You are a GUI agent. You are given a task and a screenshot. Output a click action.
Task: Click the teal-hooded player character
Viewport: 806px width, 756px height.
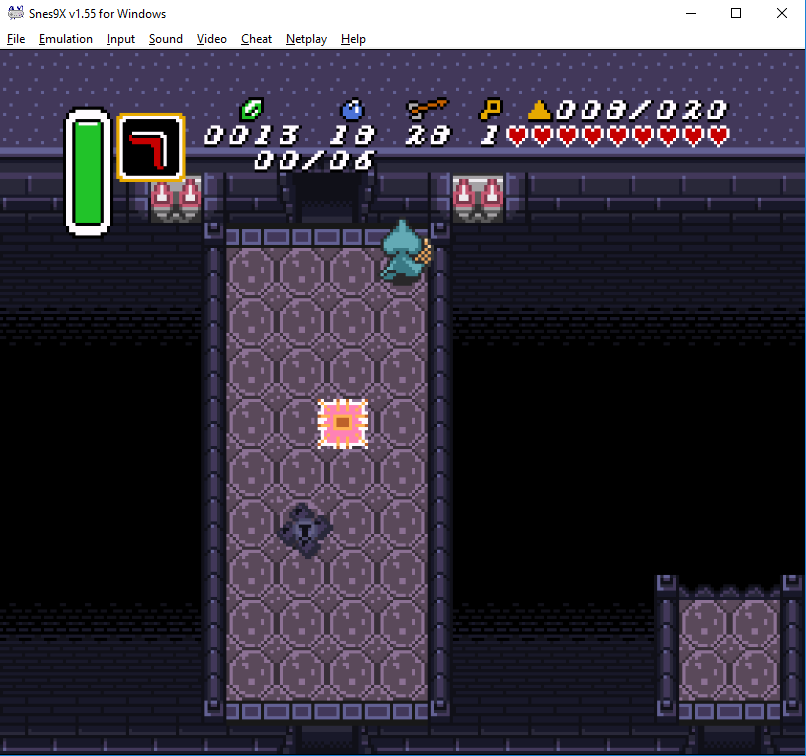coord(404,252)
